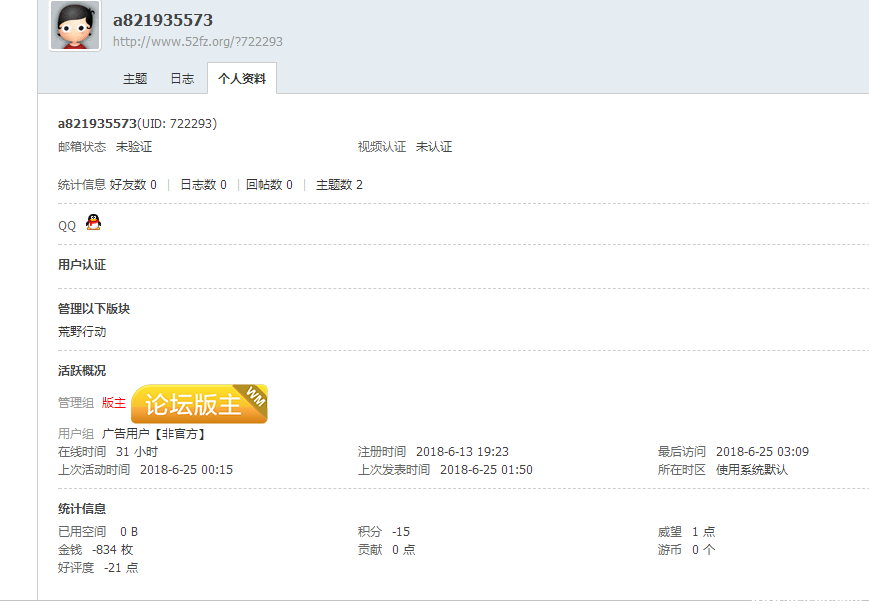
Task: Open the profile URL link
Action: tap(197, 42)
